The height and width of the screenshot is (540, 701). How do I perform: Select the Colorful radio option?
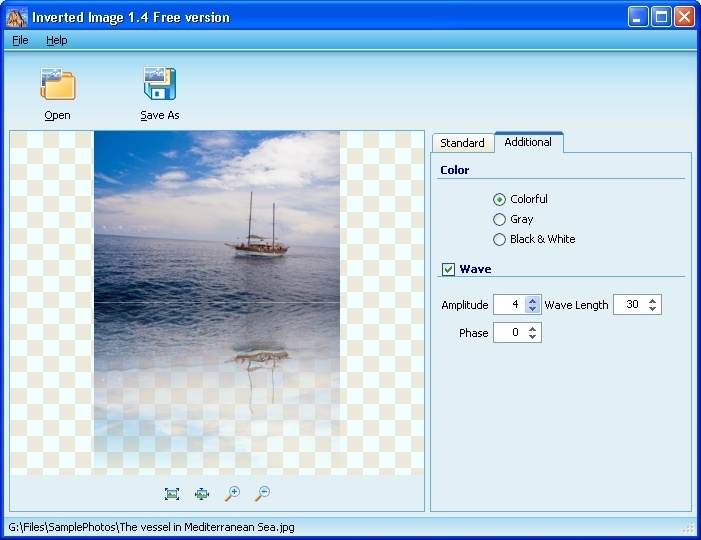pyautogui.click(x=499, y=199)
